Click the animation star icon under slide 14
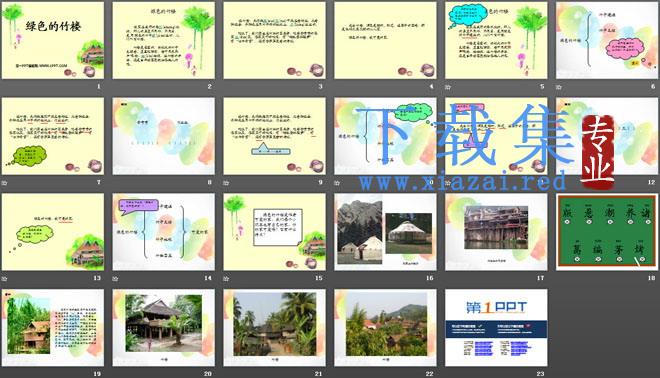Image resolution: width=660 pixels, height=378 pixels. tap(115, 278)
